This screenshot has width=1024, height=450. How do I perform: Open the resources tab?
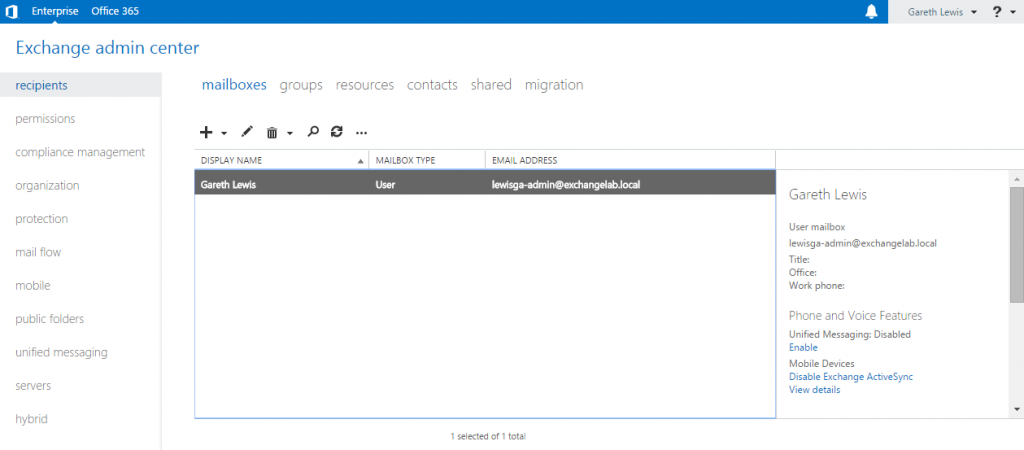coord(364,85)
